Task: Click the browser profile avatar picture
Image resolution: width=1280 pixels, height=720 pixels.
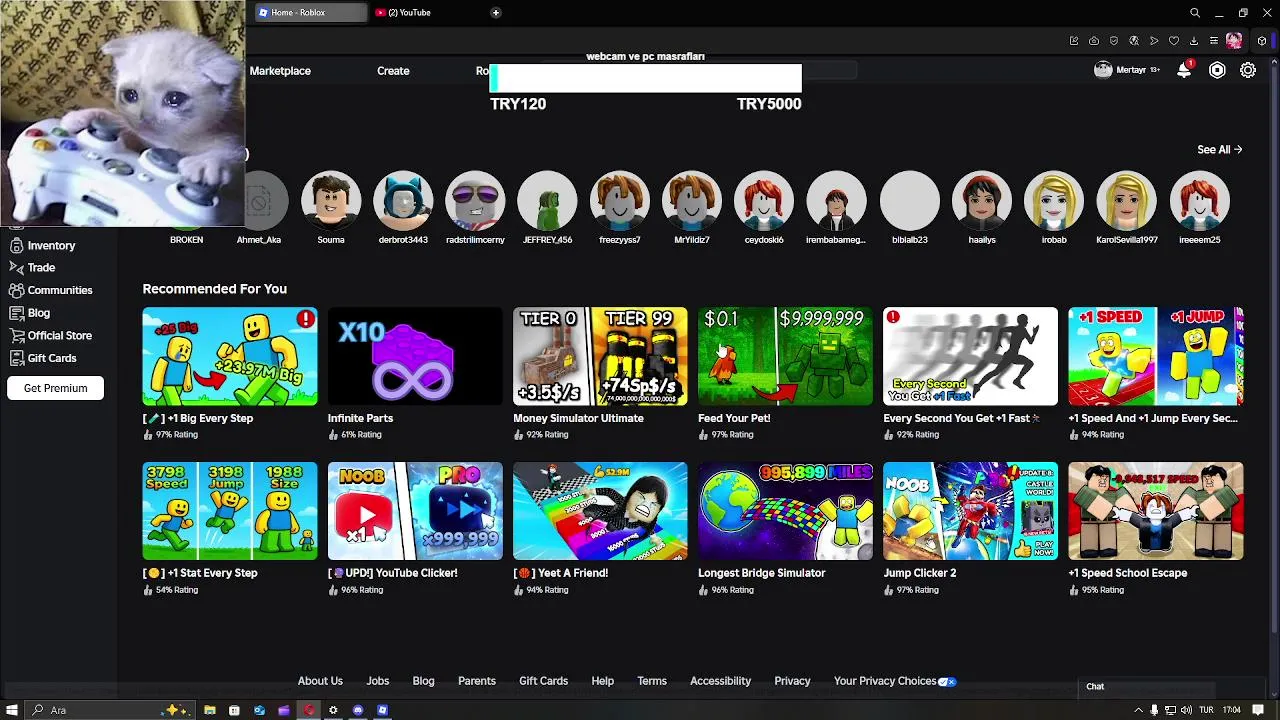Action: tap(1234, 41)
